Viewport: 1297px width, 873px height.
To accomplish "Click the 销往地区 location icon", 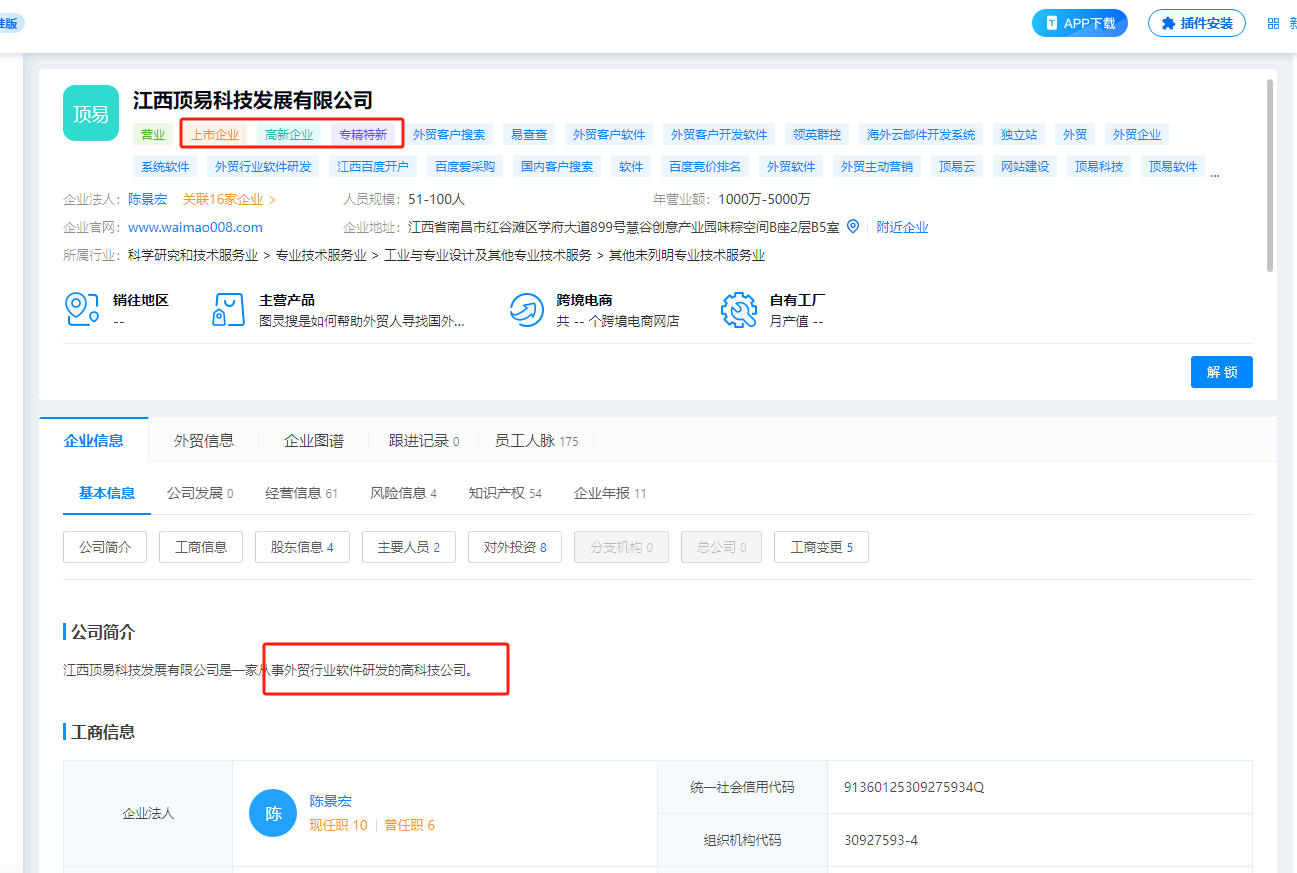I will pos(82,310).
